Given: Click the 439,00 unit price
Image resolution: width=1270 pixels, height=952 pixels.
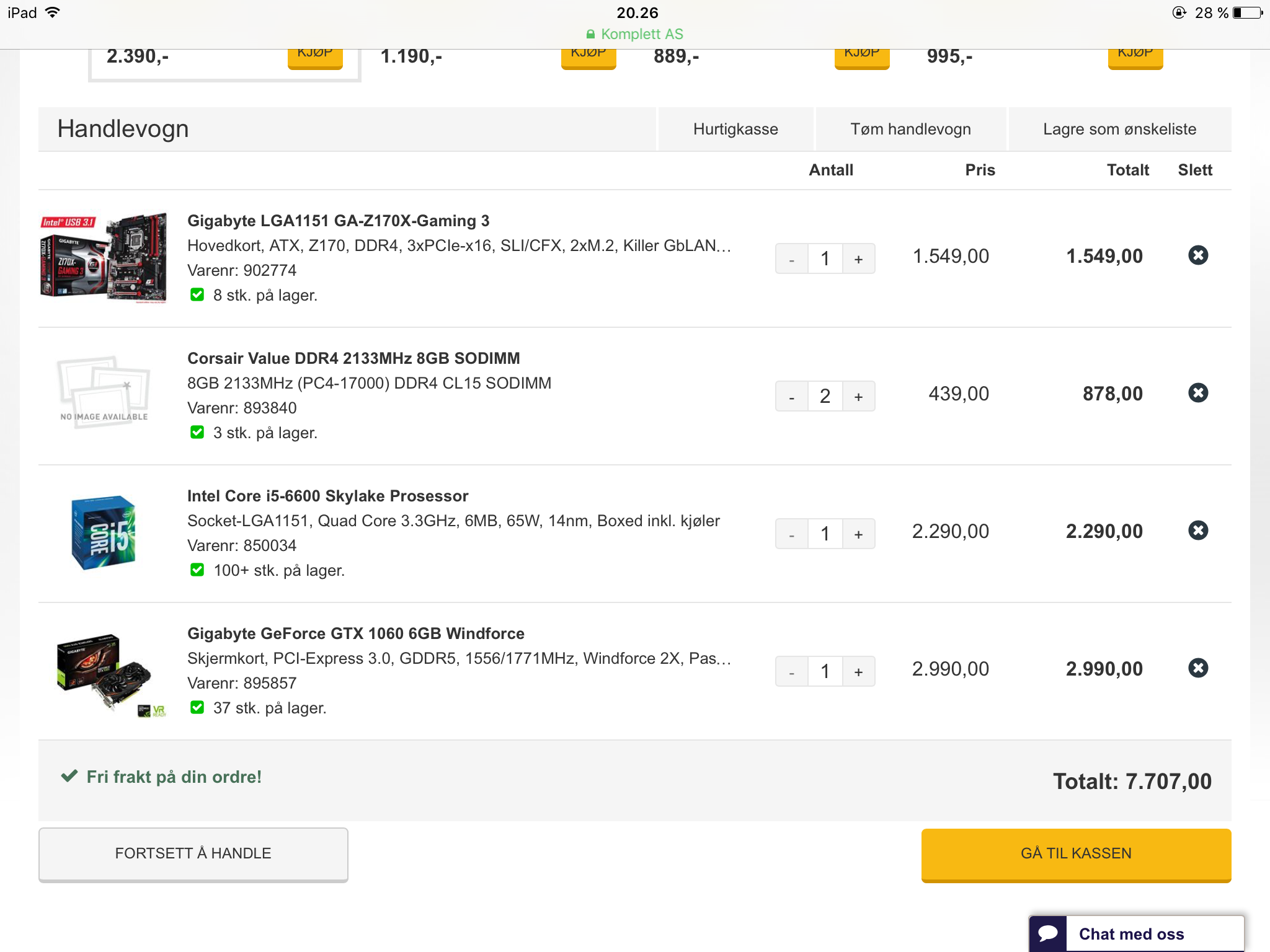Looking at the screenshot, I should (959, 394).
